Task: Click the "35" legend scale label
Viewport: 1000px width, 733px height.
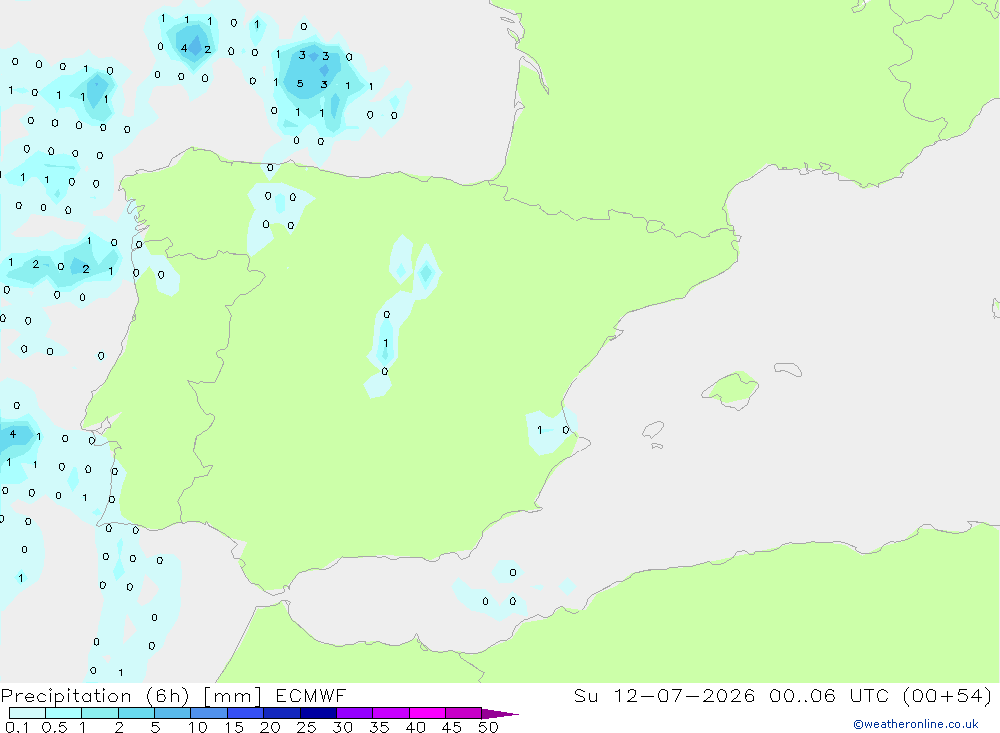Action: click(379, 727)
